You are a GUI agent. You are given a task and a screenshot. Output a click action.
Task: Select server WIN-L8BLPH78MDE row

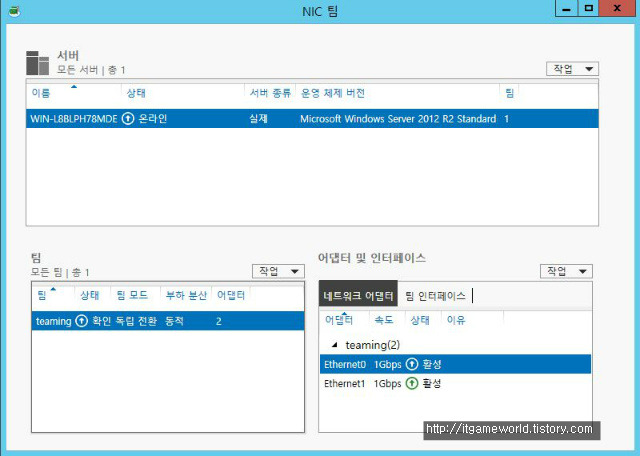pos(312,119)
